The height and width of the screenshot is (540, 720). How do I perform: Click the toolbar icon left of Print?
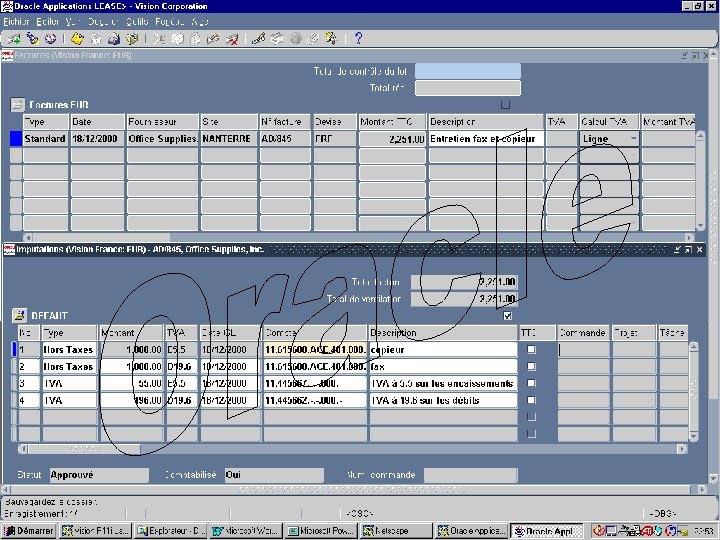pyautogui.click(x=96, y=39)
